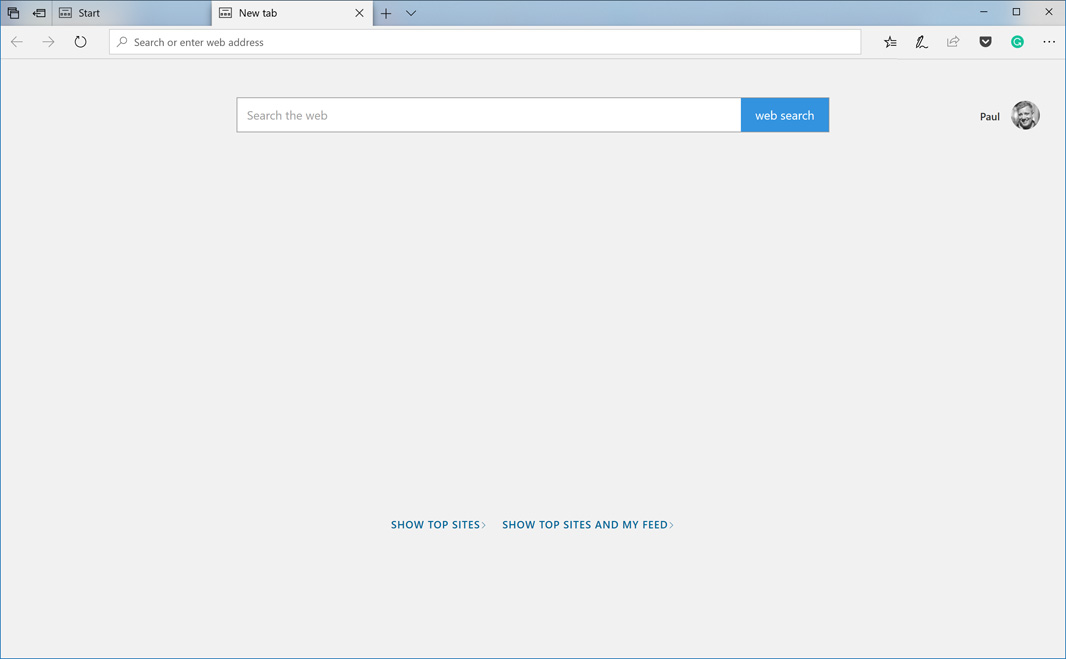Image resolution: width=1066 pixels, height=659 pixels.
Task: Open the tabs you've set aside
Action: (13, 13)
